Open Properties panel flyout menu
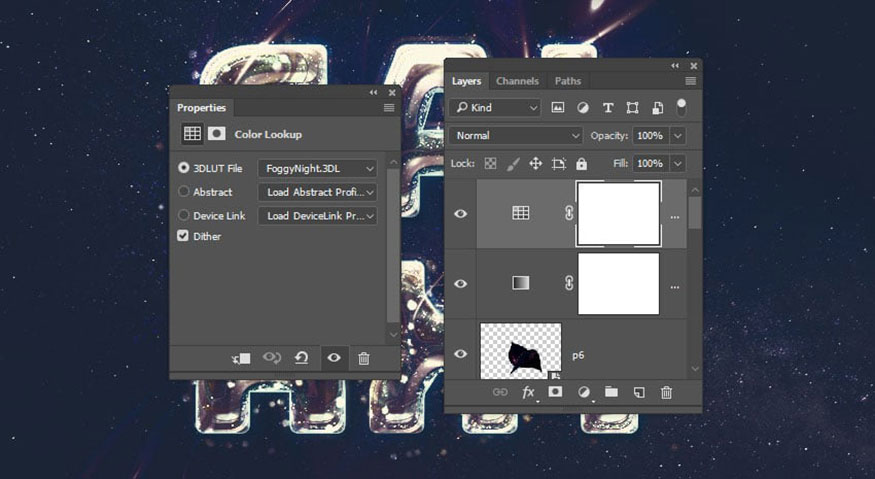The image size is (875, 479). coord(389,108)
